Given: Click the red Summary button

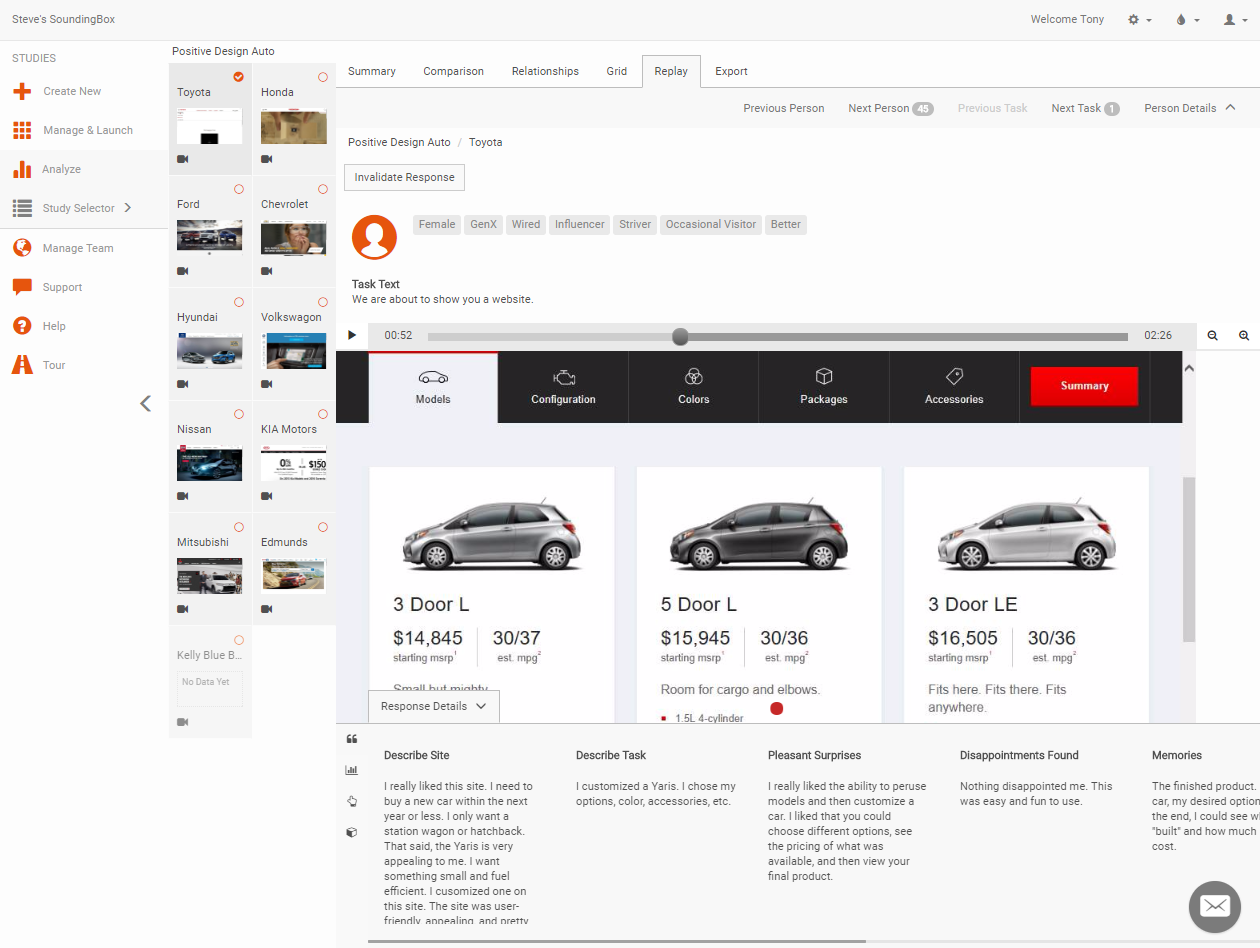Looking at the screenshot, I should tap(1084, 386).
